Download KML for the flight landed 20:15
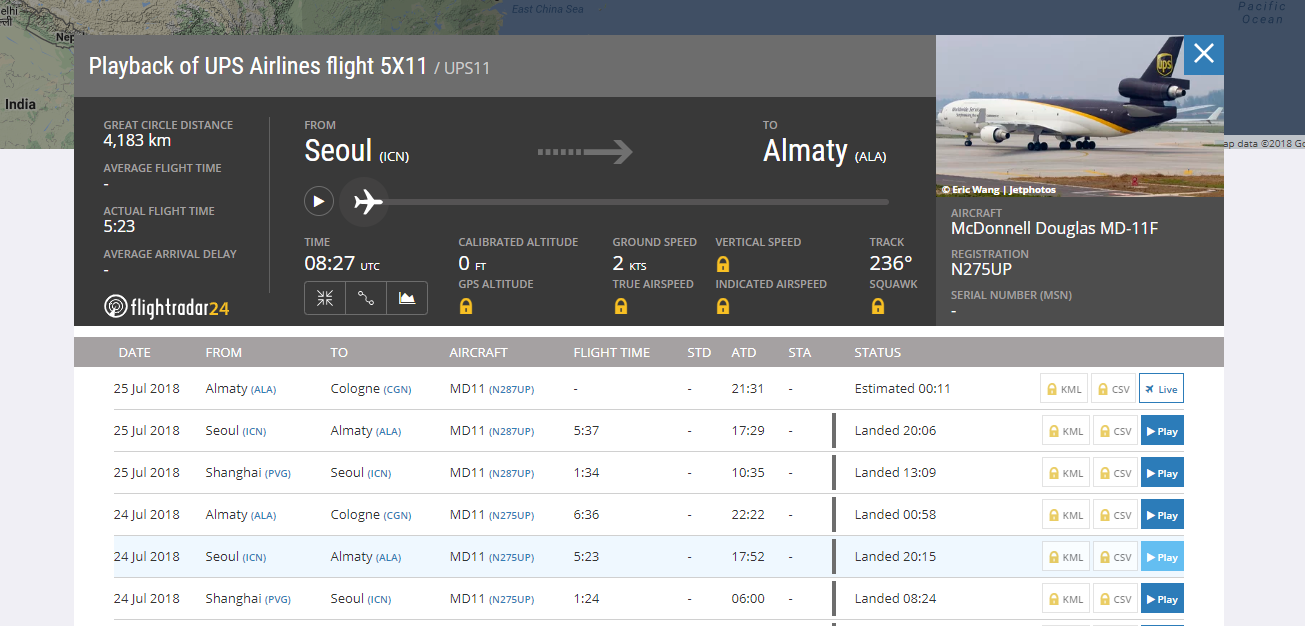 pos(1065,557)
